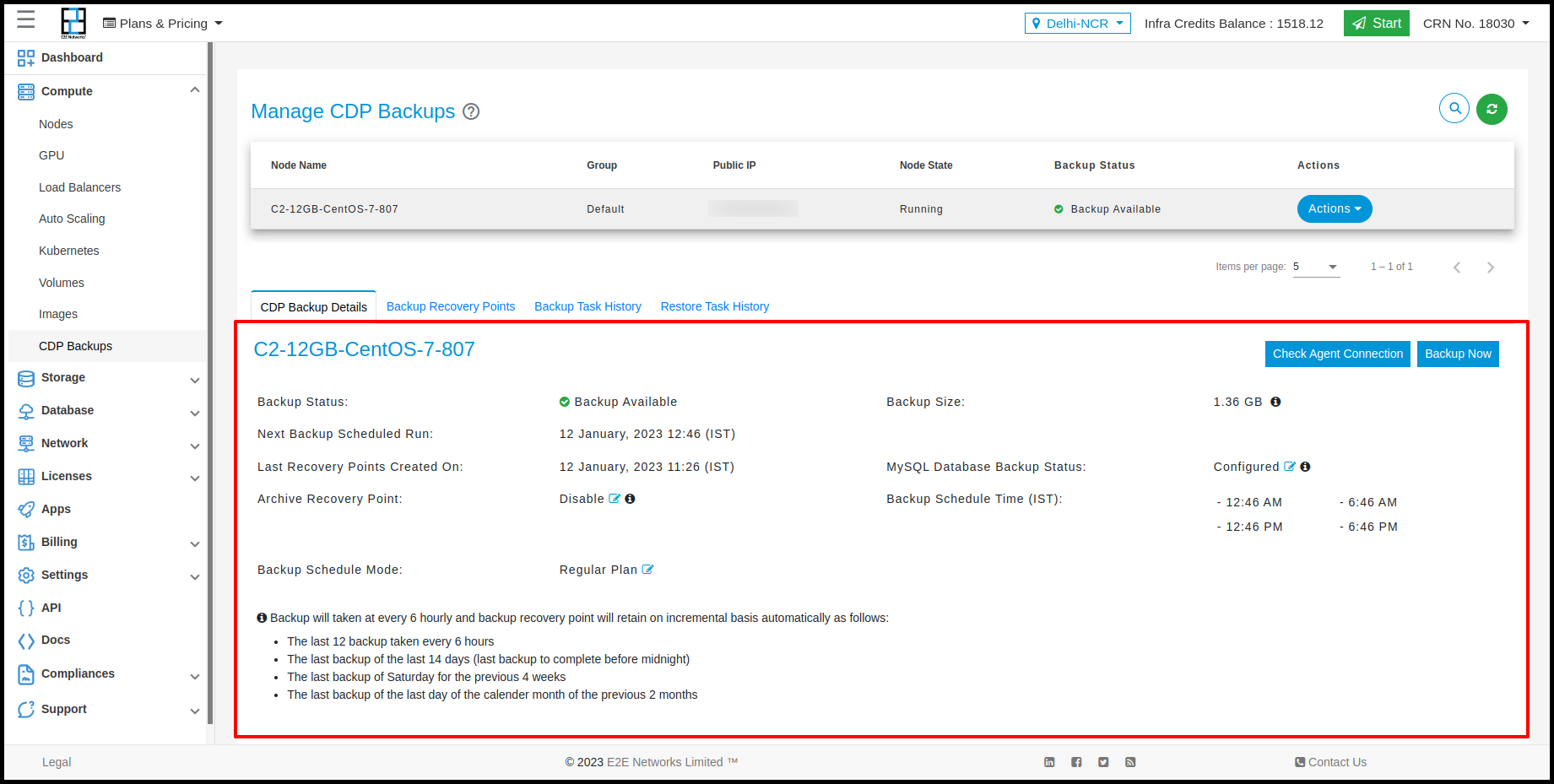Click the search magnifier icon
Image resolution: width=1554 pixels, height=784 pixels.
(x=1454, y=108)
